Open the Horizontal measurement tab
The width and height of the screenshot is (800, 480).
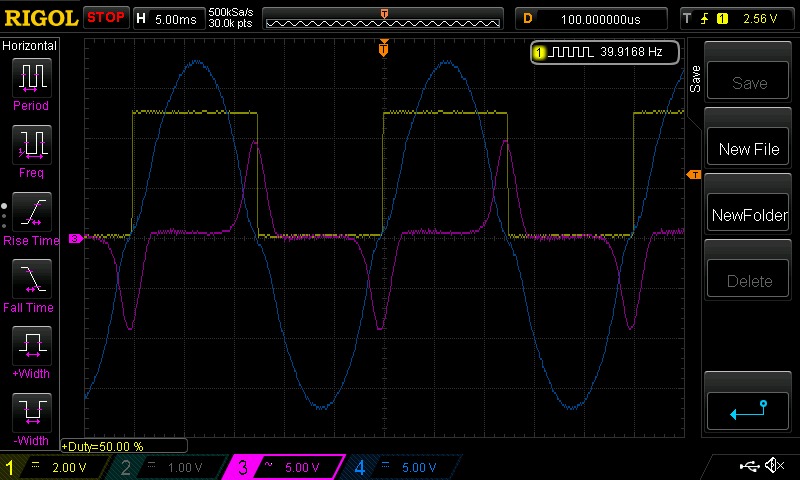pyautogui.click(x=30, y=46)
